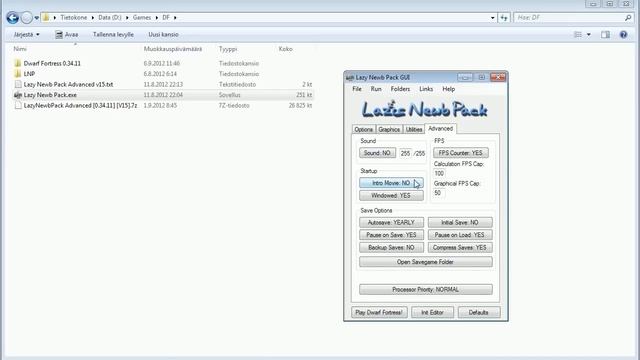Click the v15.txt text file icon
The image size is (640, 360).
(18, 84)
